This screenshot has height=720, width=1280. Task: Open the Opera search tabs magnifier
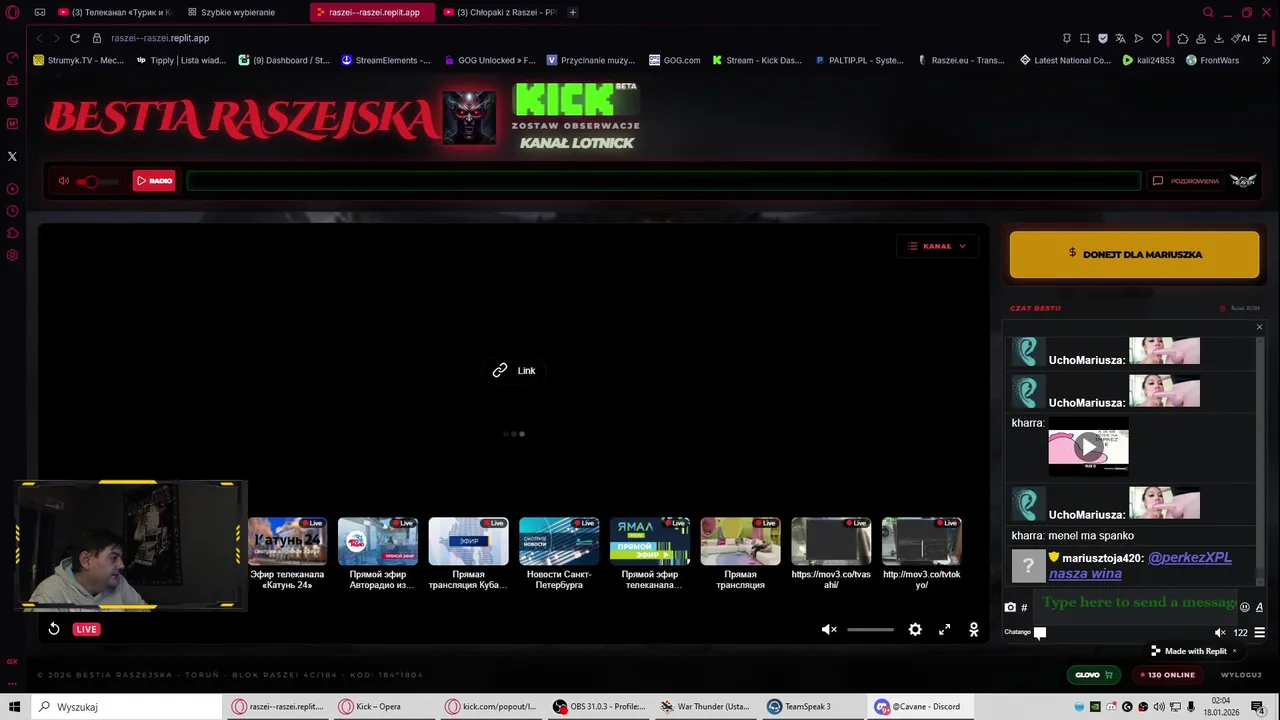point(1208,12)
